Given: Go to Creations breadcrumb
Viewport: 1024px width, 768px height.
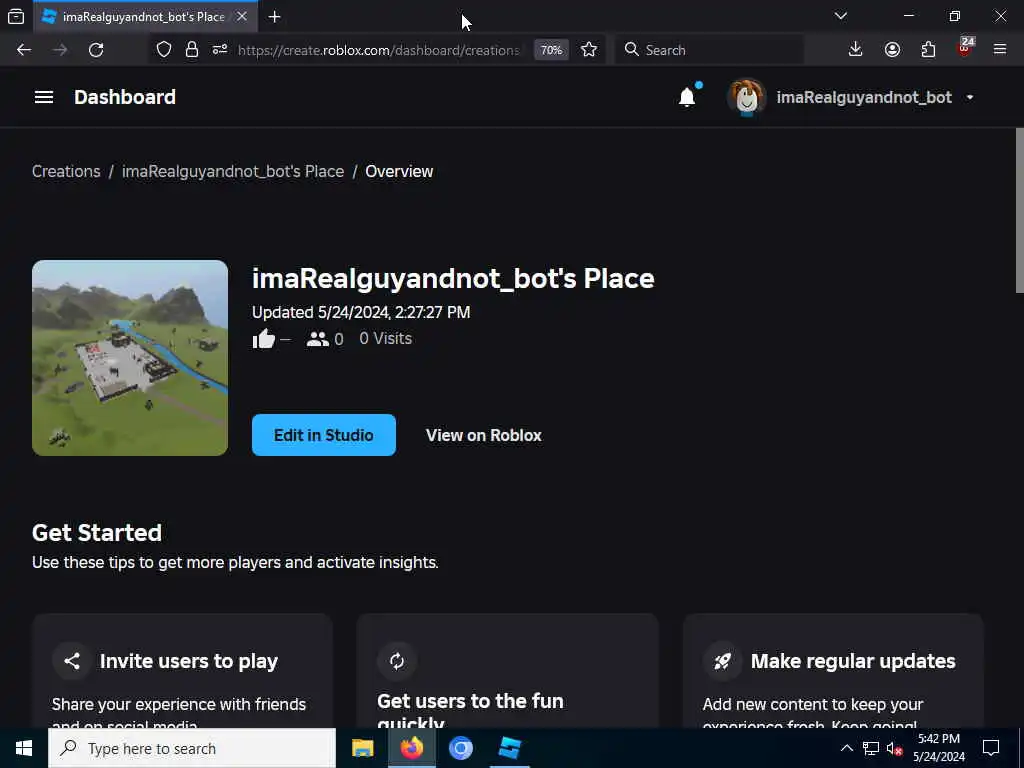Looking at the screenshot, I should click(x=66, y=171).
